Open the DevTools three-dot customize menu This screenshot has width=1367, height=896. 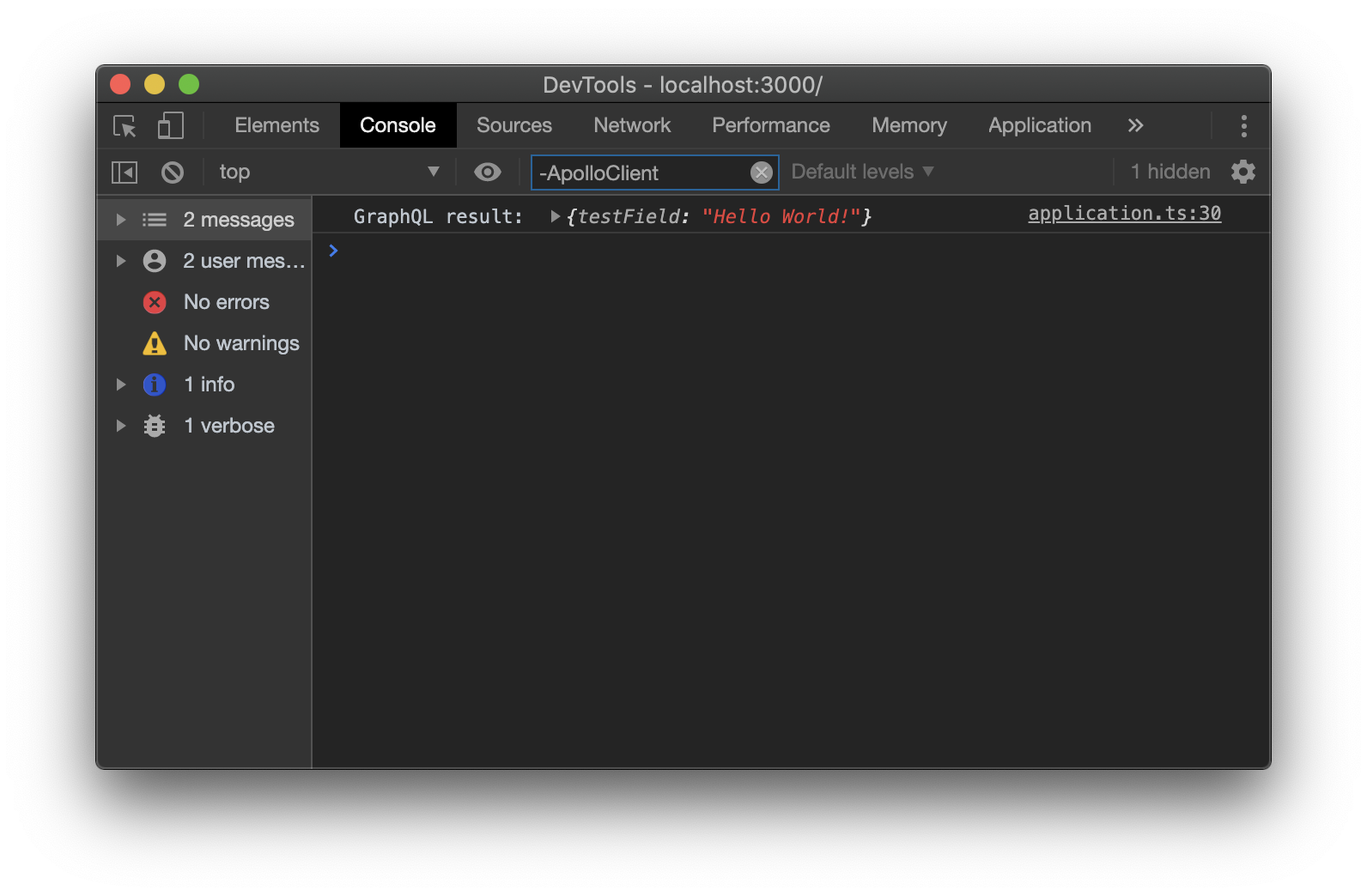1243,126
